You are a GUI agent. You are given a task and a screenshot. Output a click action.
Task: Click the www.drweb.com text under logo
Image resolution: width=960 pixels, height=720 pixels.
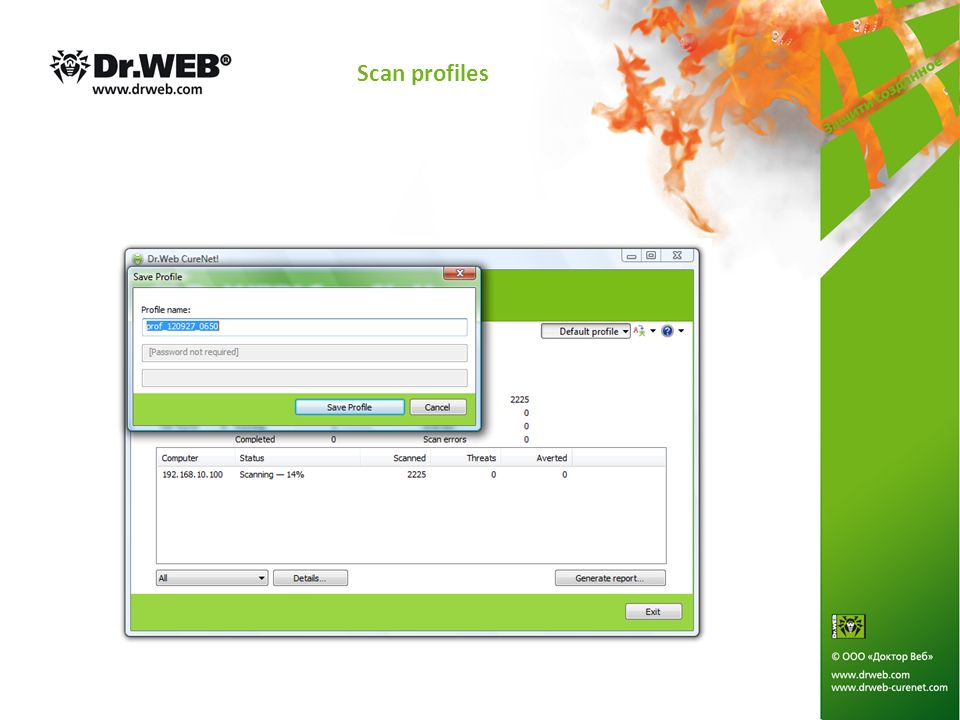click(x=147, y=89)
